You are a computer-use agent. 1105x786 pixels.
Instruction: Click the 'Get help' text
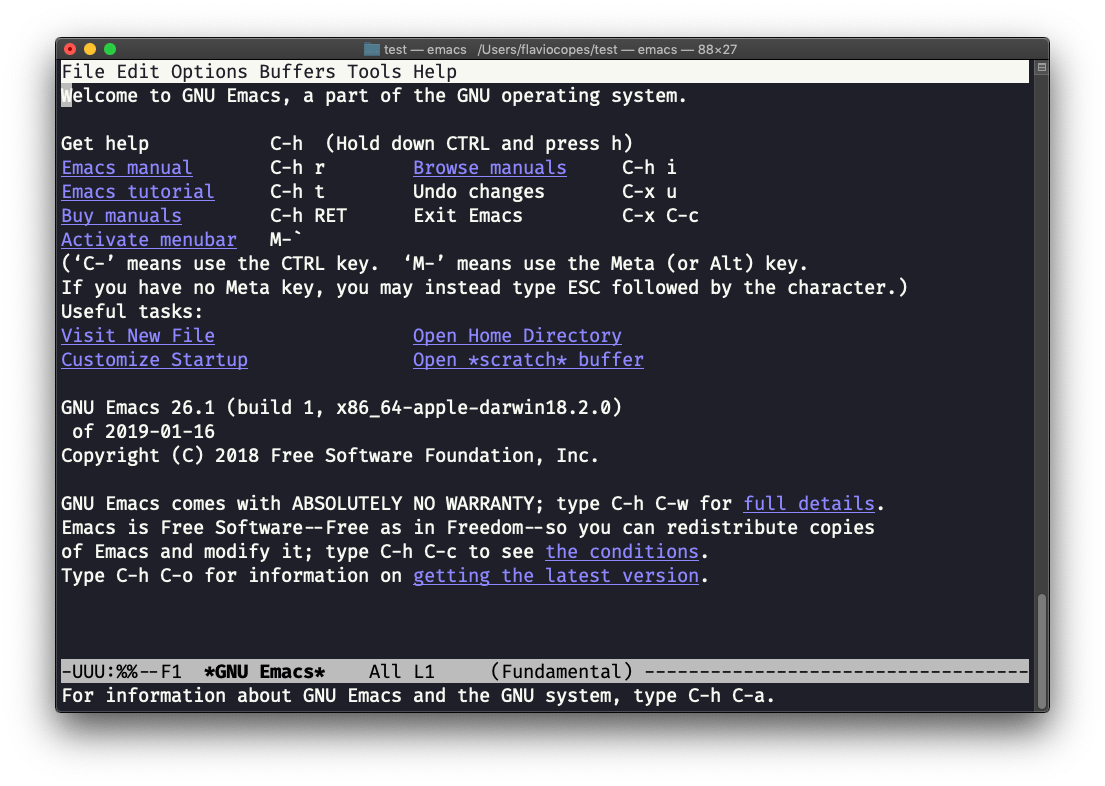105,144
